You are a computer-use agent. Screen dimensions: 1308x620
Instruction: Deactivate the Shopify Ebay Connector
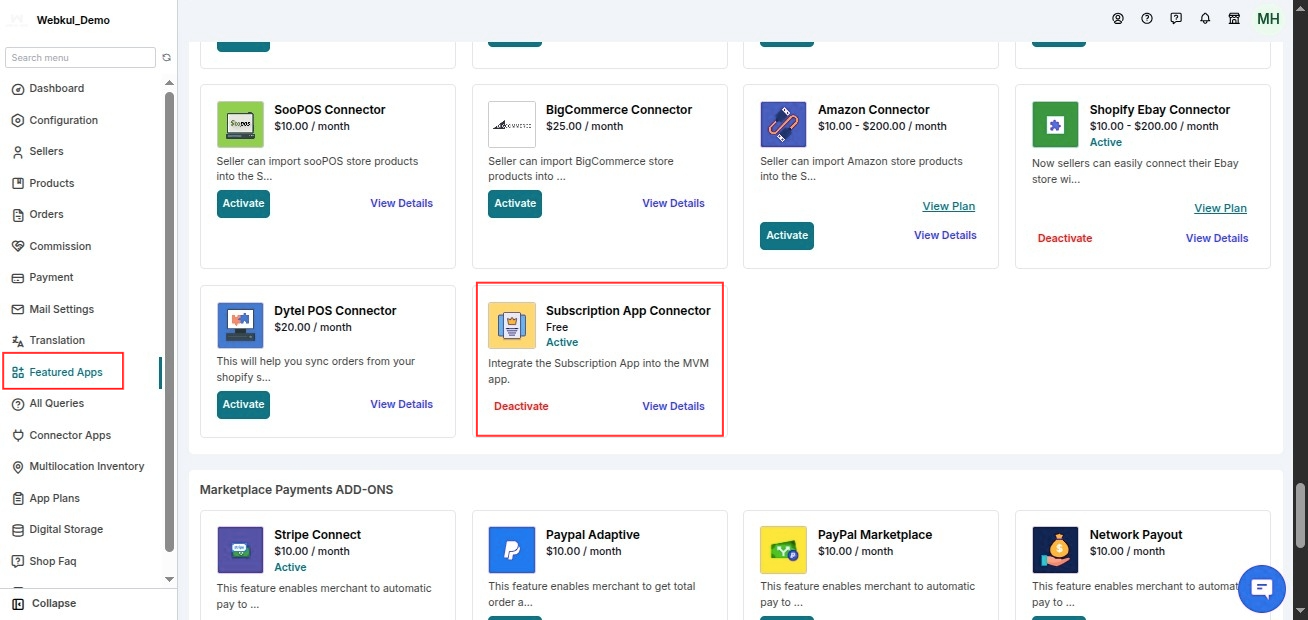click(x=1065, y=238)
